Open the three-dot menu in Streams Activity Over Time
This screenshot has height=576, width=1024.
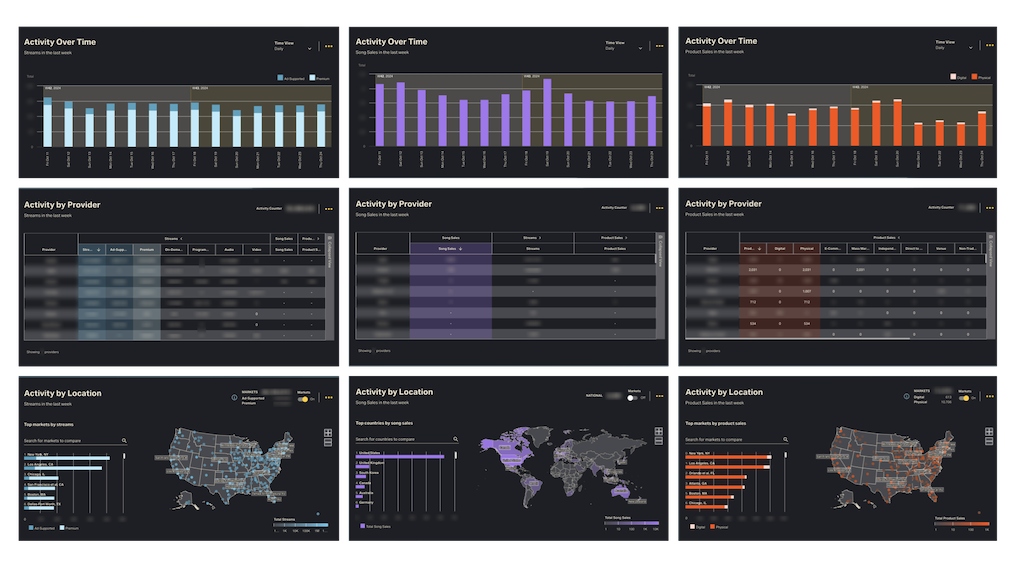pyautogui.click(x=329, y=46)
